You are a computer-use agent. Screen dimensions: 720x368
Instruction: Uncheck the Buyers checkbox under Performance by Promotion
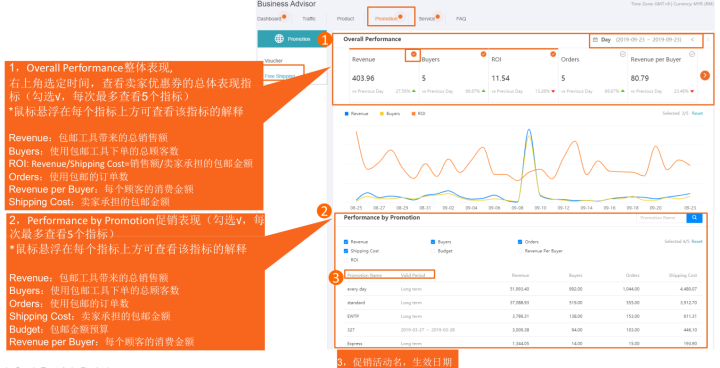point(433,242)
